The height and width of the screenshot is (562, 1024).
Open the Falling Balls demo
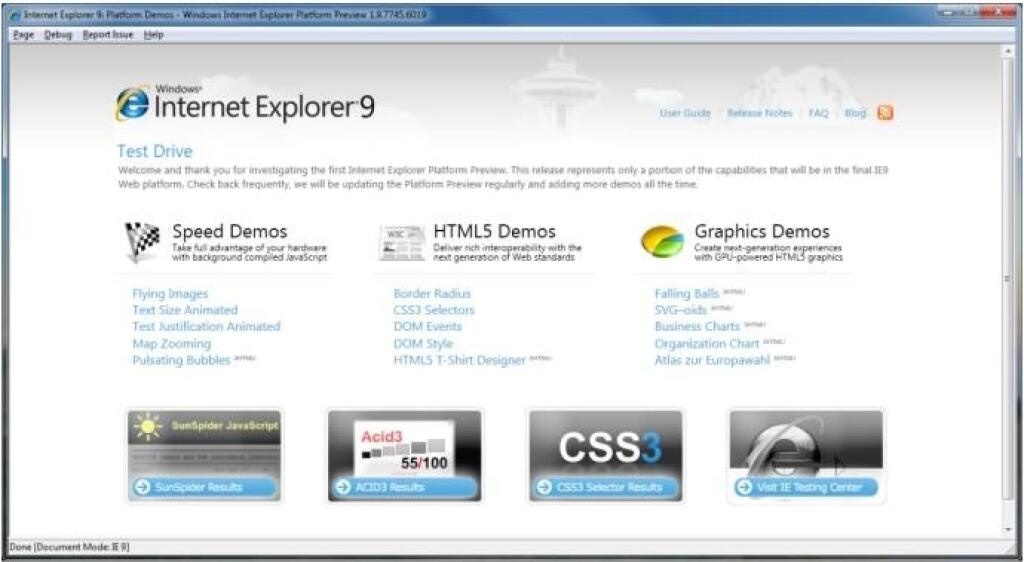click(x=686, y=294)
